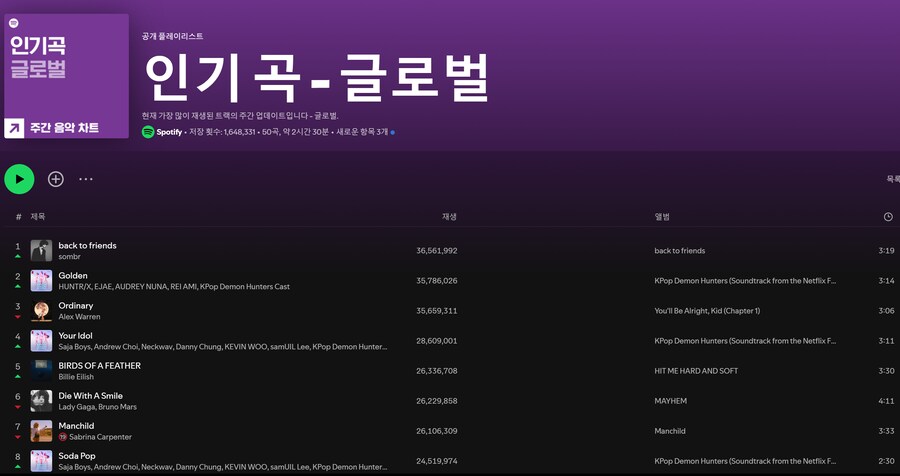
Task: Open the back to friends album link
Action: coord(680,251)
